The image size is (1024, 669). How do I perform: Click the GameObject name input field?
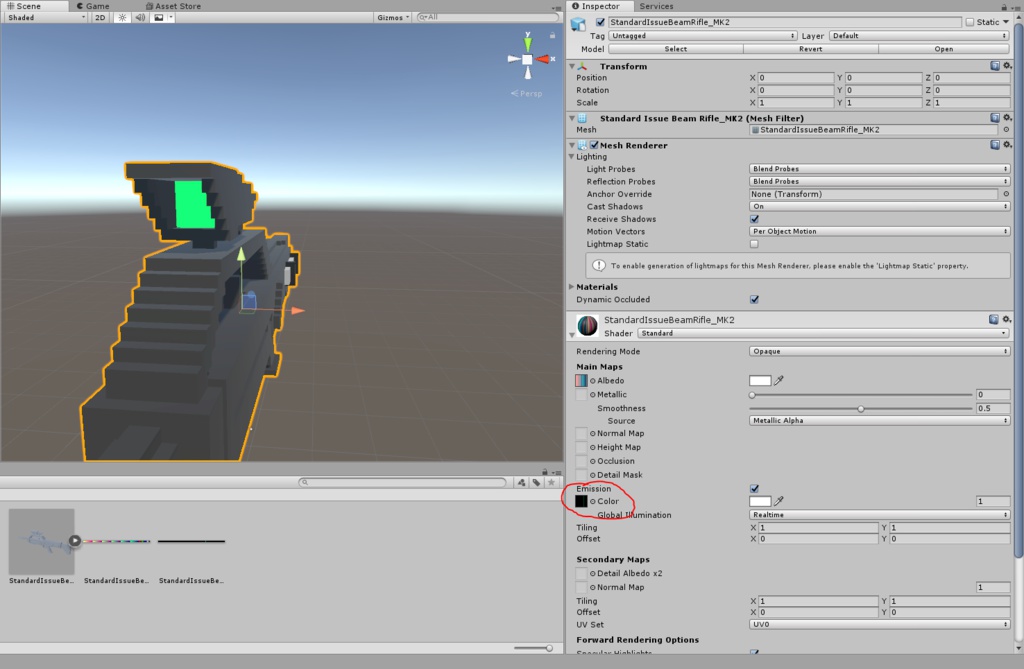(784, 22)
